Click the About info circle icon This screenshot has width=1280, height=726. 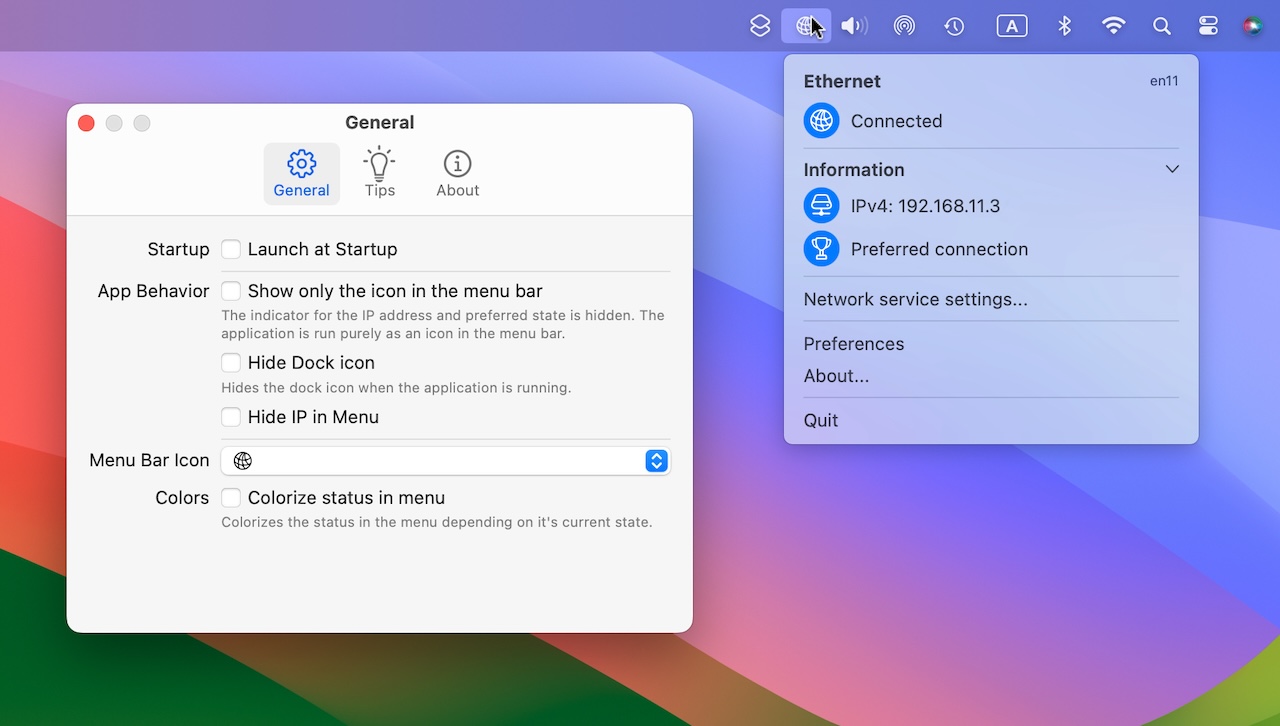pyautogui.click(x=457, y=163)
